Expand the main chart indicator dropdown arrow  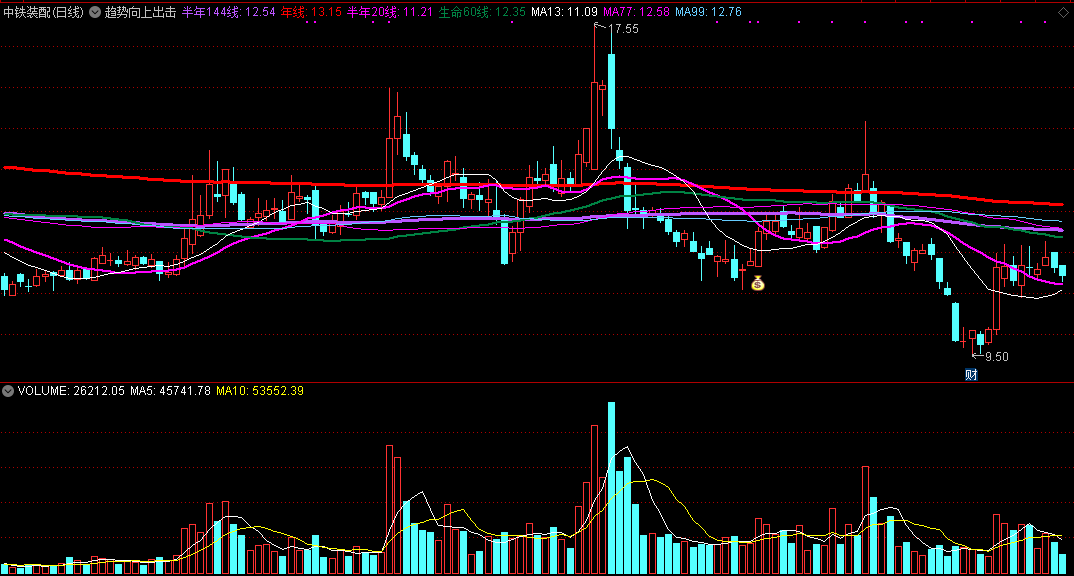pyautogui.click(x=95, y=12)
